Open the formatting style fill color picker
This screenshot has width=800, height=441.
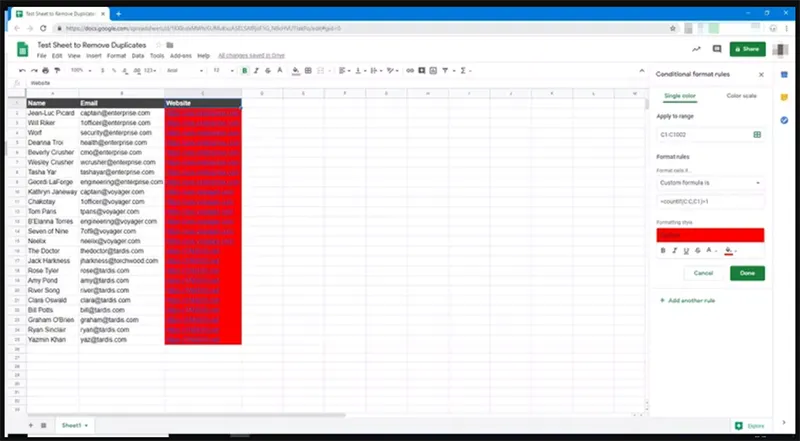[x=730, y=251]
